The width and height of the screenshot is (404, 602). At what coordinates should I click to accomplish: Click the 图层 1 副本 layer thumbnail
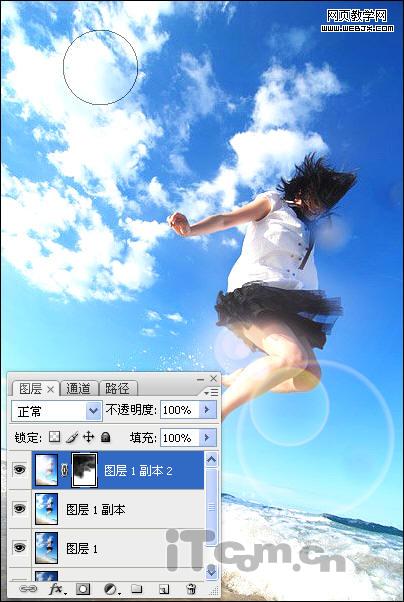pyautogui.click(x=46, y=509)
